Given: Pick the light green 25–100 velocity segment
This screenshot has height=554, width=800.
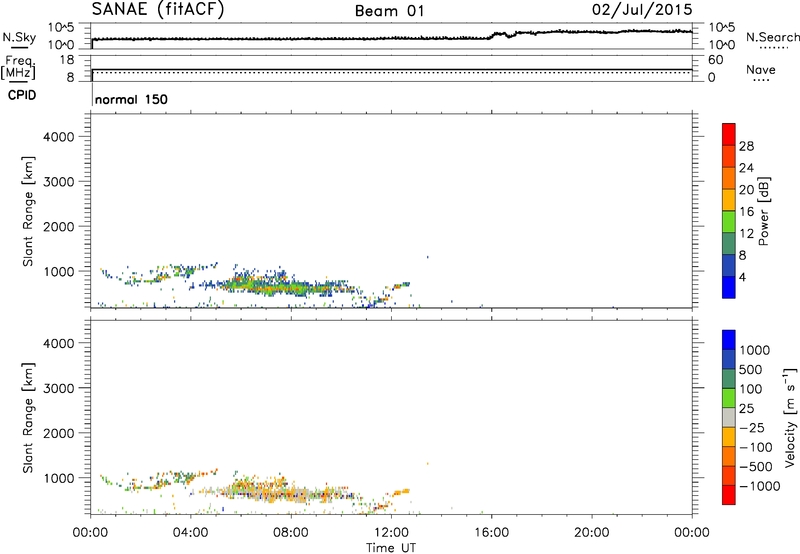Looking at the screenshot, I should click(729, 398).
